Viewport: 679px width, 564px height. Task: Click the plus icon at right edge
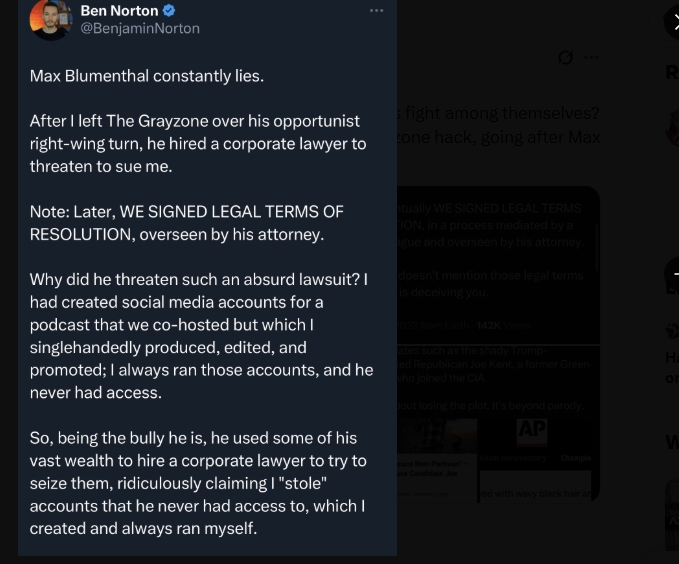pyautogui.click(x=674, y=275)
